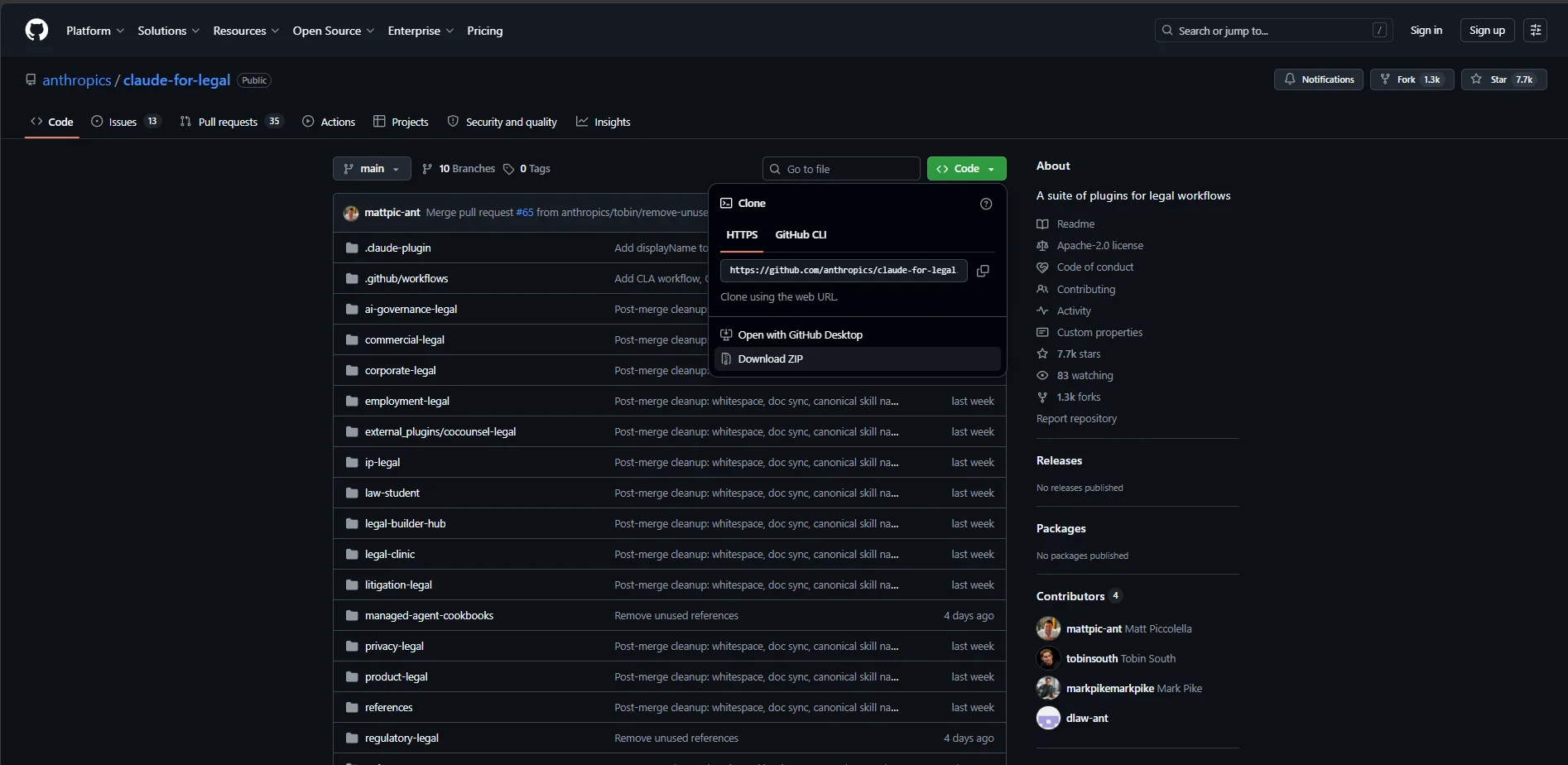The height and width of the screenshot is (765, 1568).
Task: Open the commercial-legal folder
Action: (x=405, y=339)
